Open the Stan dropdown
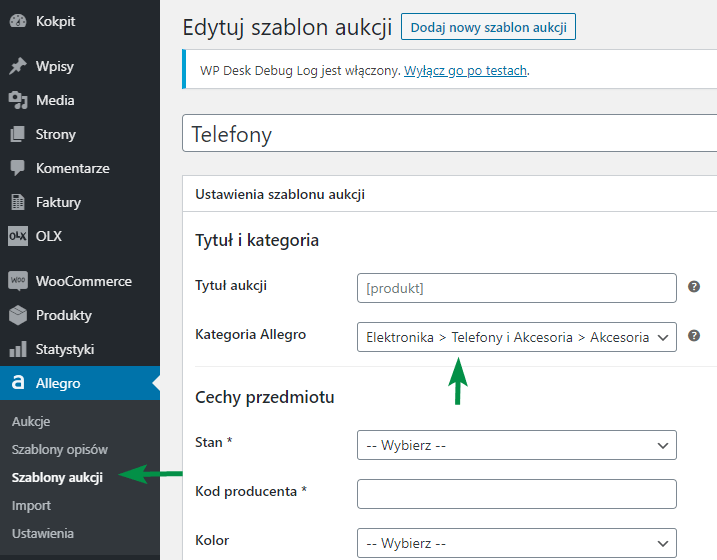This screenshot has height=560, width=717. click(517, 445)
